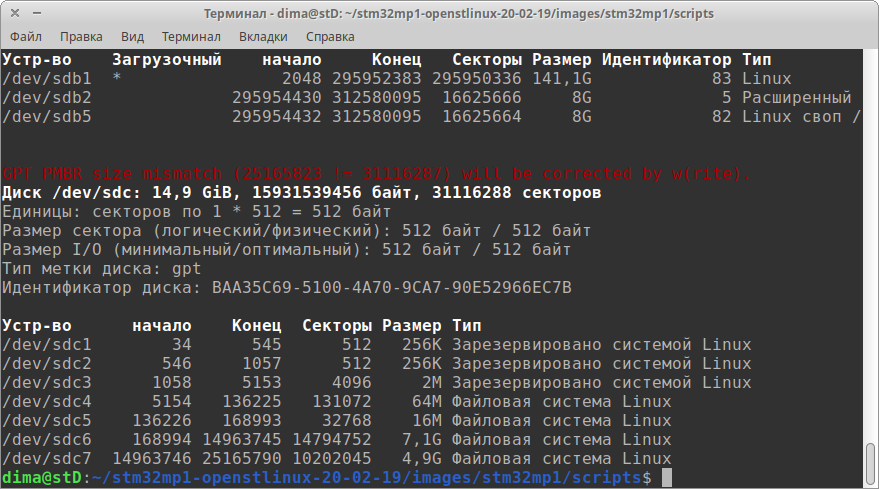This screenshot has width=879, height=489.
Task: Click end sector 25165790 of sdc7
Action: point(242,459)
